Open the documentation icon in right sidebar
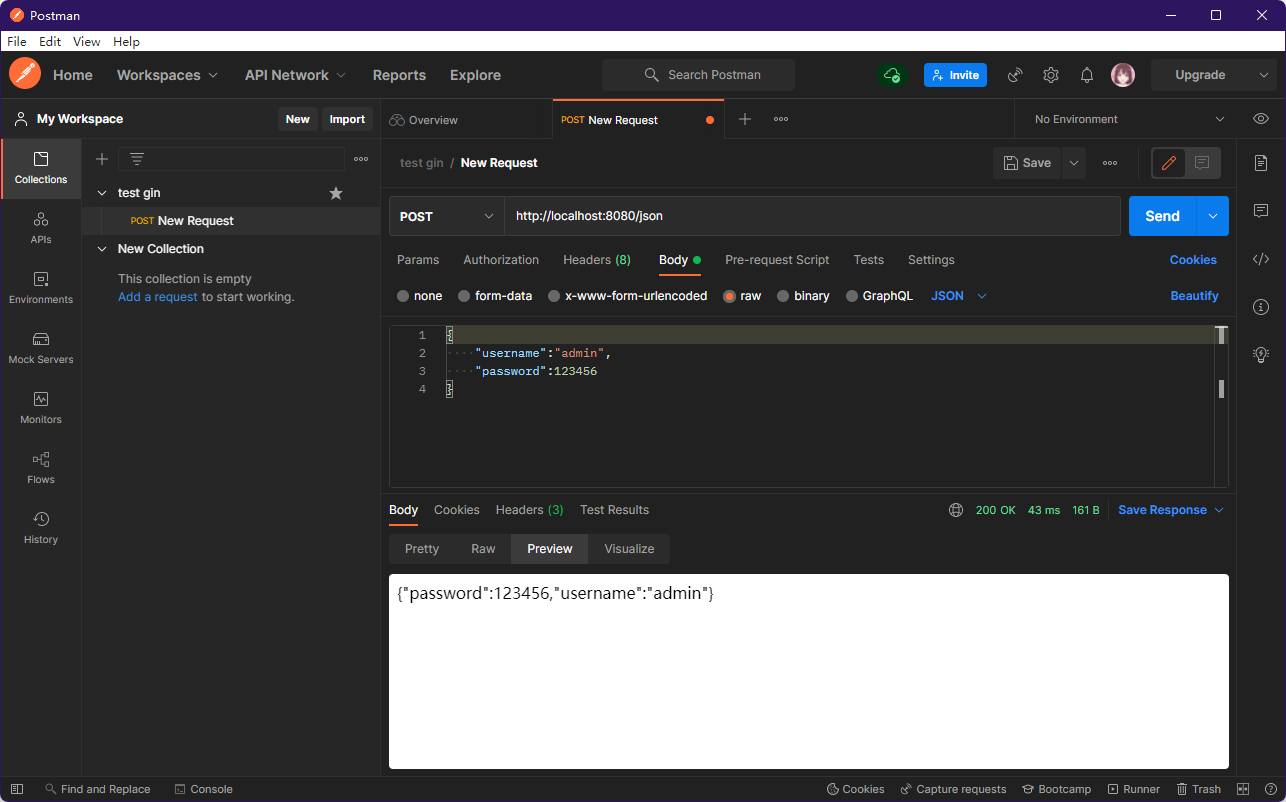 click(x=1261, y=163)
